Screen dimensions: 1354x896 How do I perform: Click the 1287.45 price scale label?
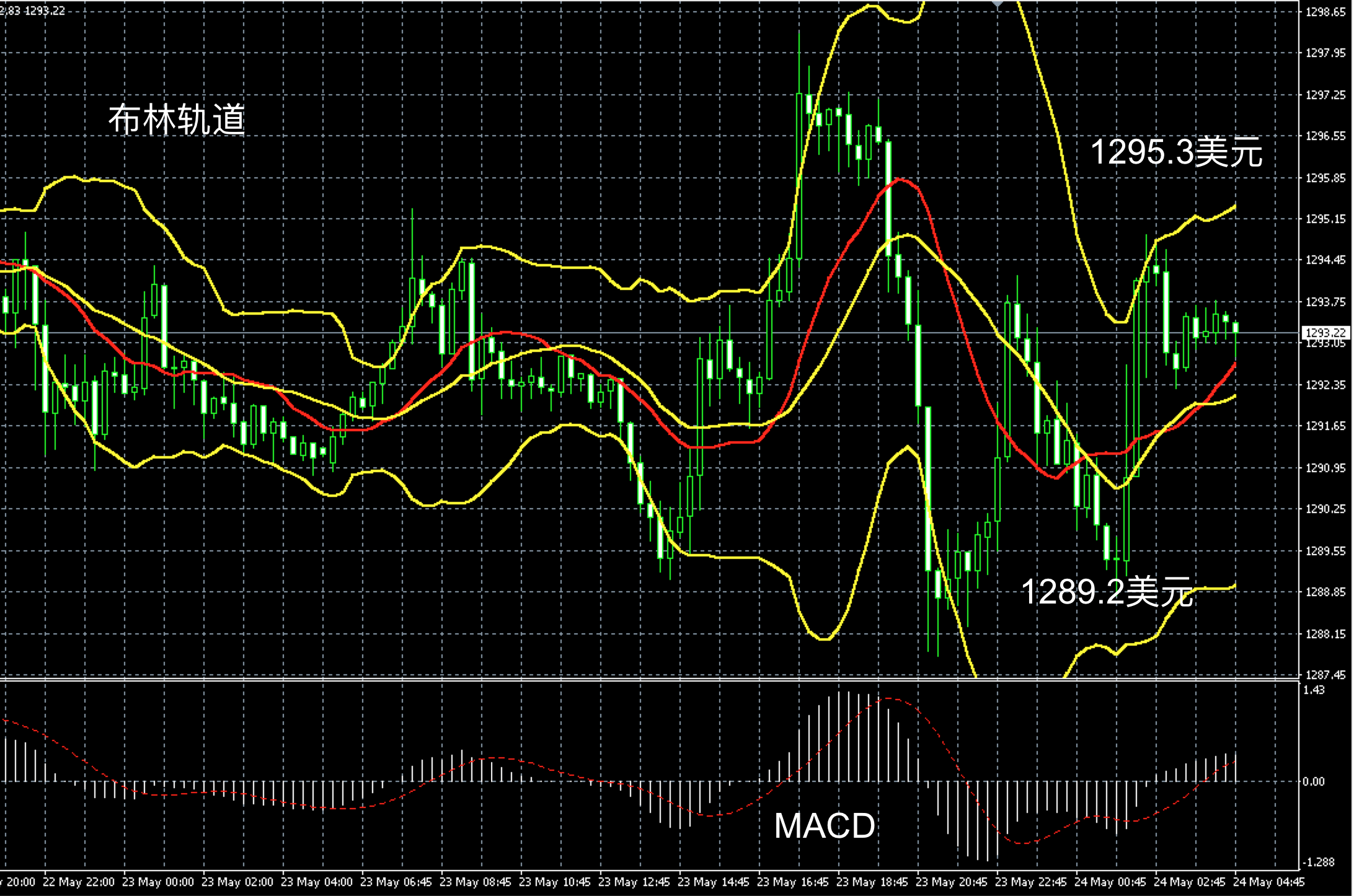[1325, 675]
